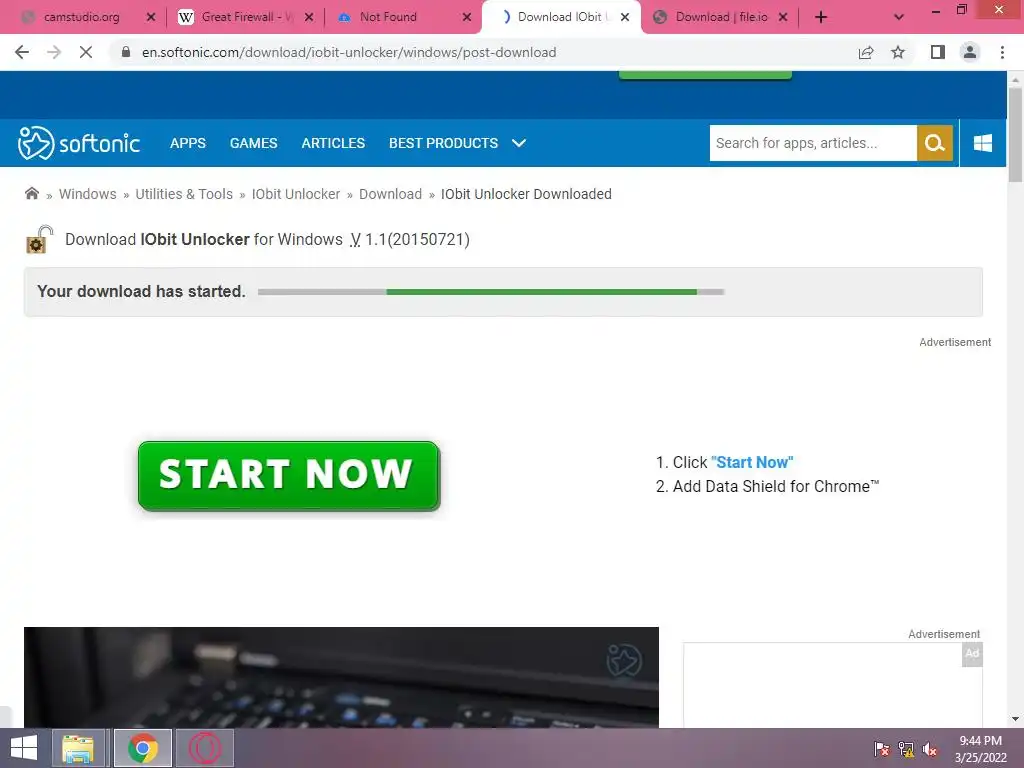The image size is (1024, 768).
Task: Focus the Search for apps field
Action: coord(813,143)
